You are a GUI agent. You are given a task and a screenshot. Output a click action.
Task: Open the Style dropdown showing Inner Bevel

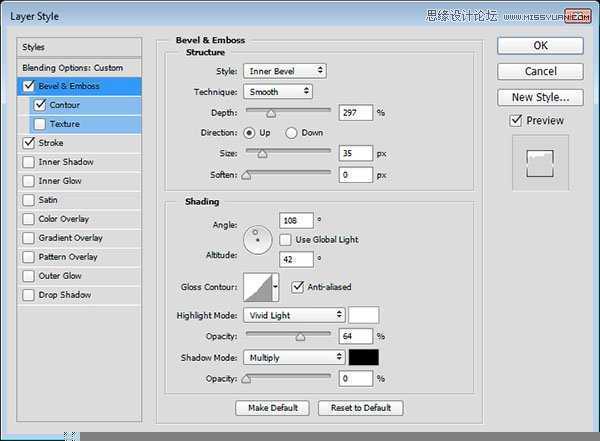(x=285, y=71)
